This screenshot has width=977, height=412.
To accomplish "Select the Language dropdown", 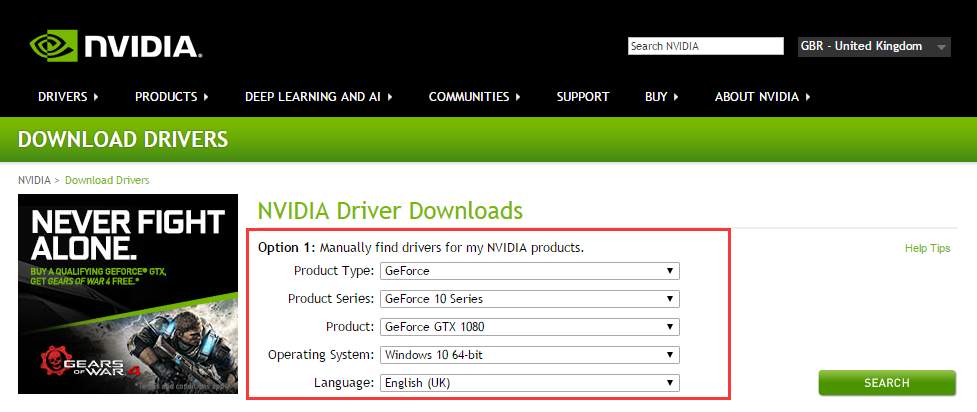I will [529, 383].
